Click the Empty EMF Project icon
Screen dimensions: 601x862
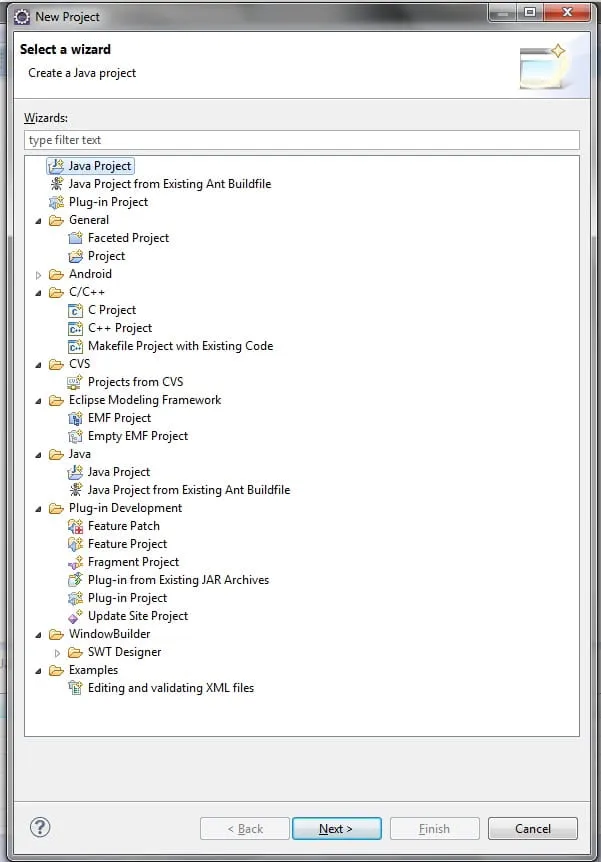click(x=75, y=436)
